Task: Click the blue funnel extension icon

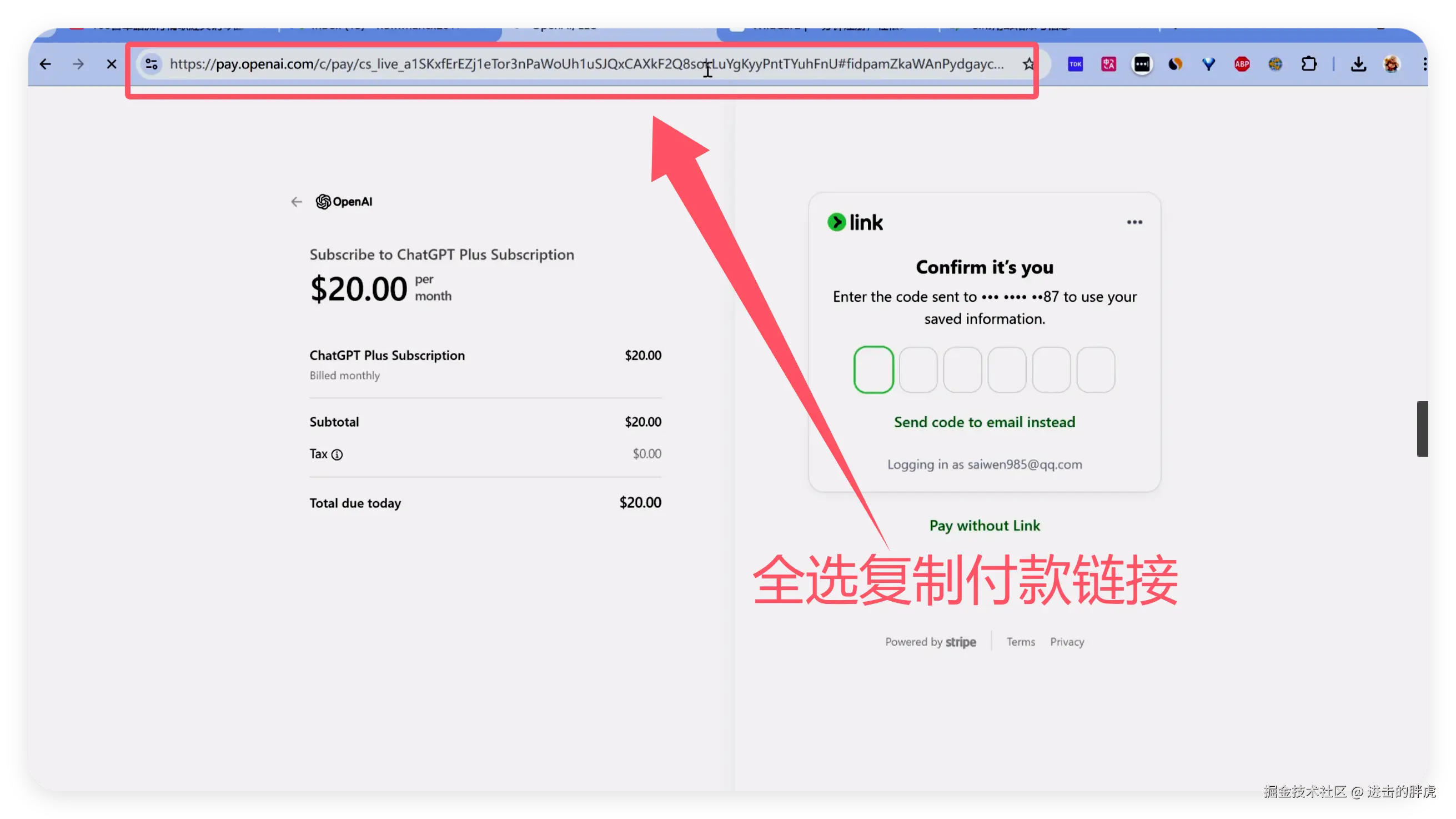Action: (x=1208, y=64)
